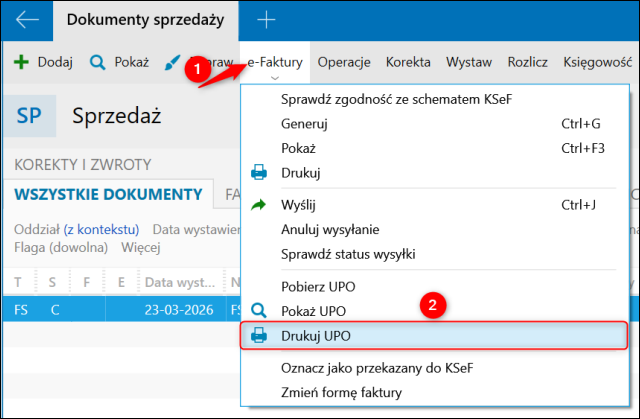Click the Więcej filters link
The image size is (640, 419).
coord(141,247)
